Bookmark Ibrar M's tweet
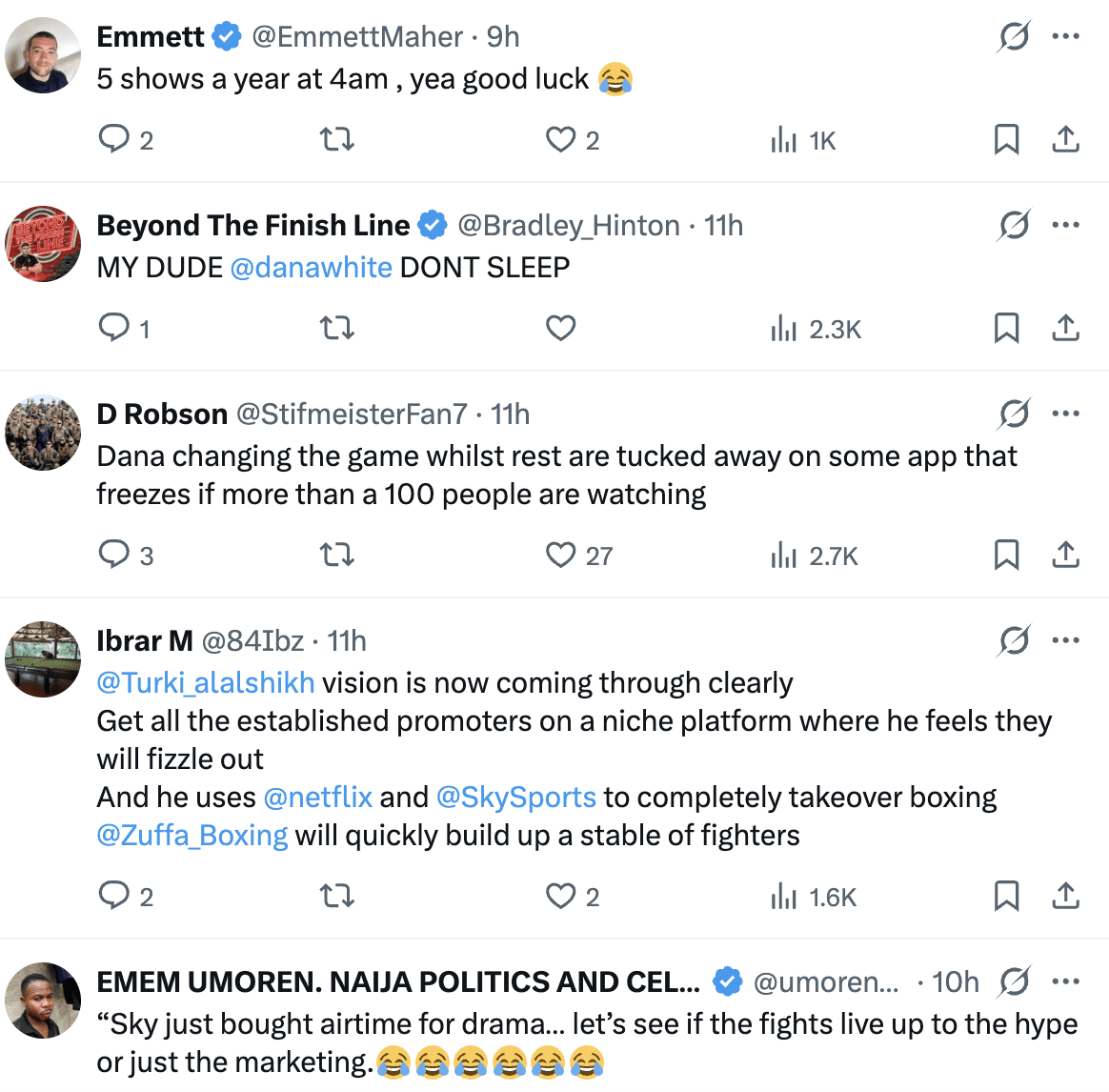 [1006, 897]
